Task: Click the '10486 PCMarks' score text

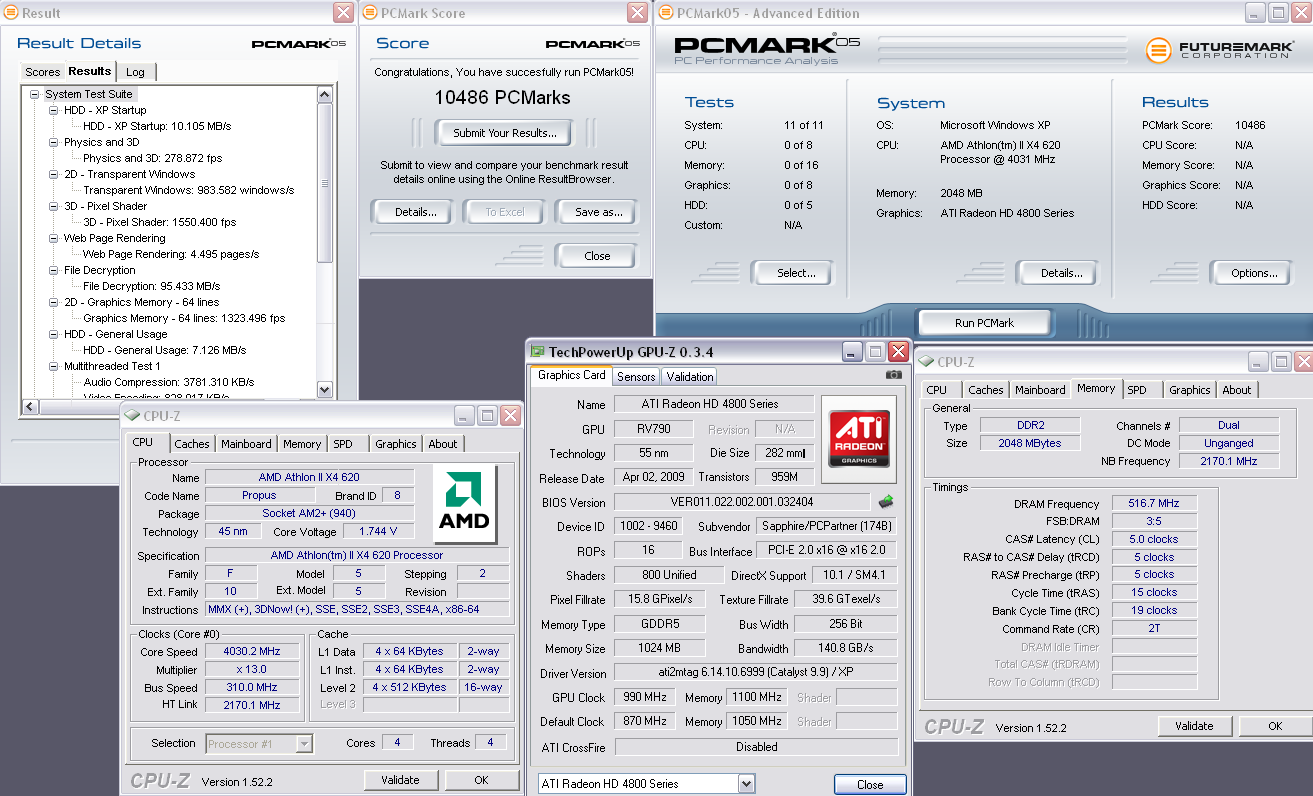Action: click(502, 98)
